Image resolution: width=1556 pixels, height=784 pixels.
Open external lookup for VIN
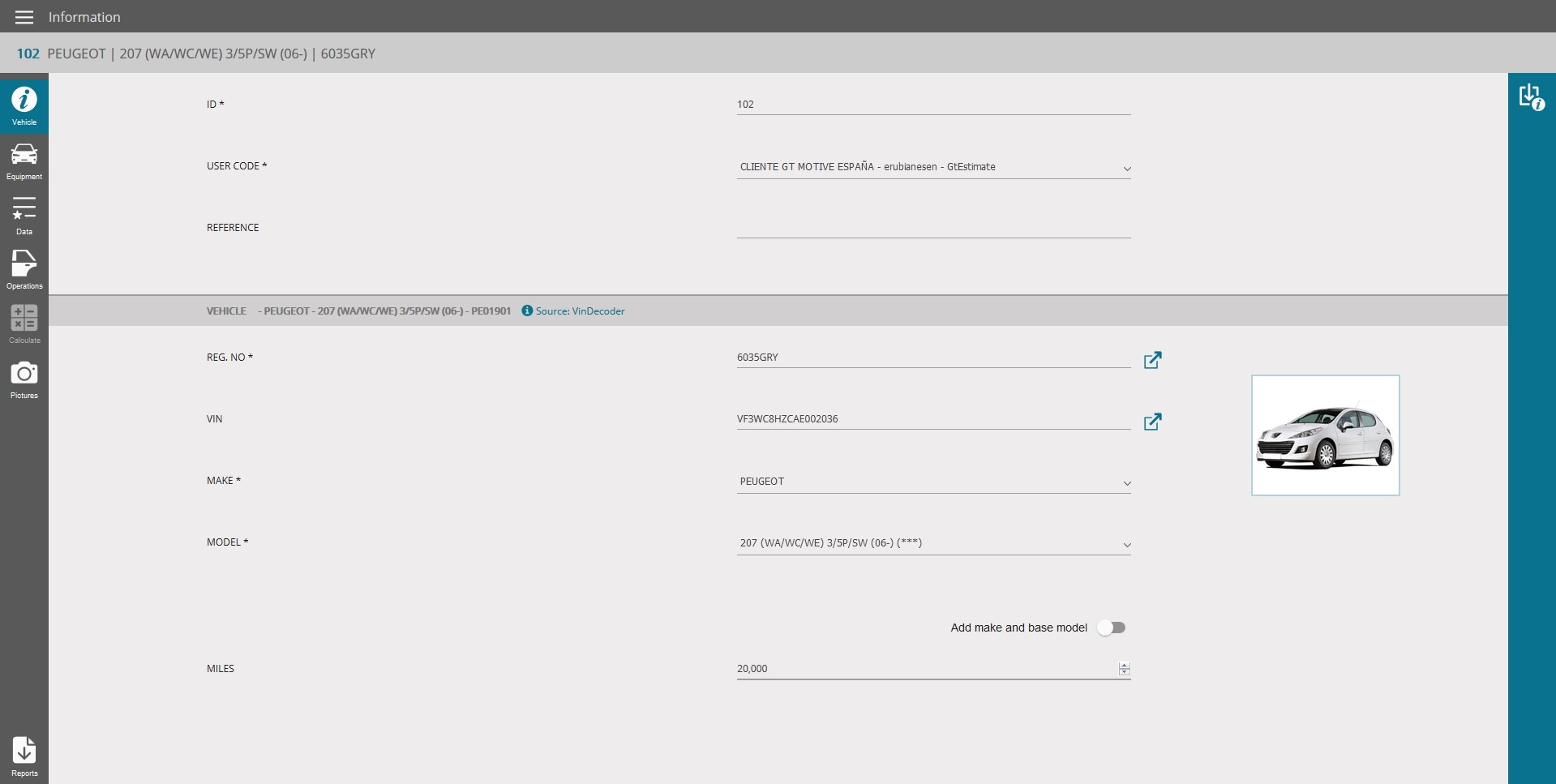1152,422
